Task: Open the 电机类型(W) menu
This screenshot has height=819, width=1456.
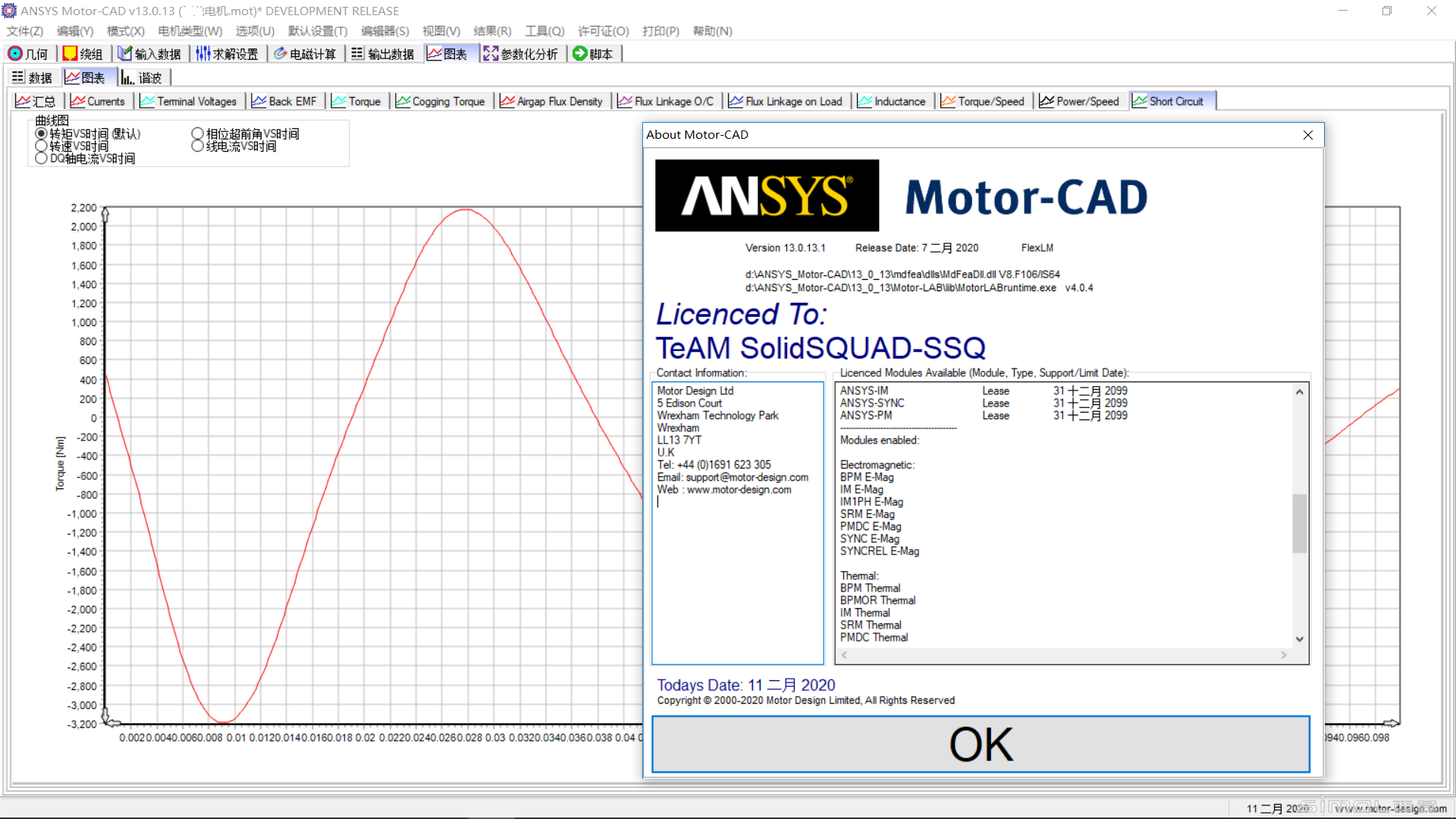Action: pyautogui.click(x=190, y=31)
